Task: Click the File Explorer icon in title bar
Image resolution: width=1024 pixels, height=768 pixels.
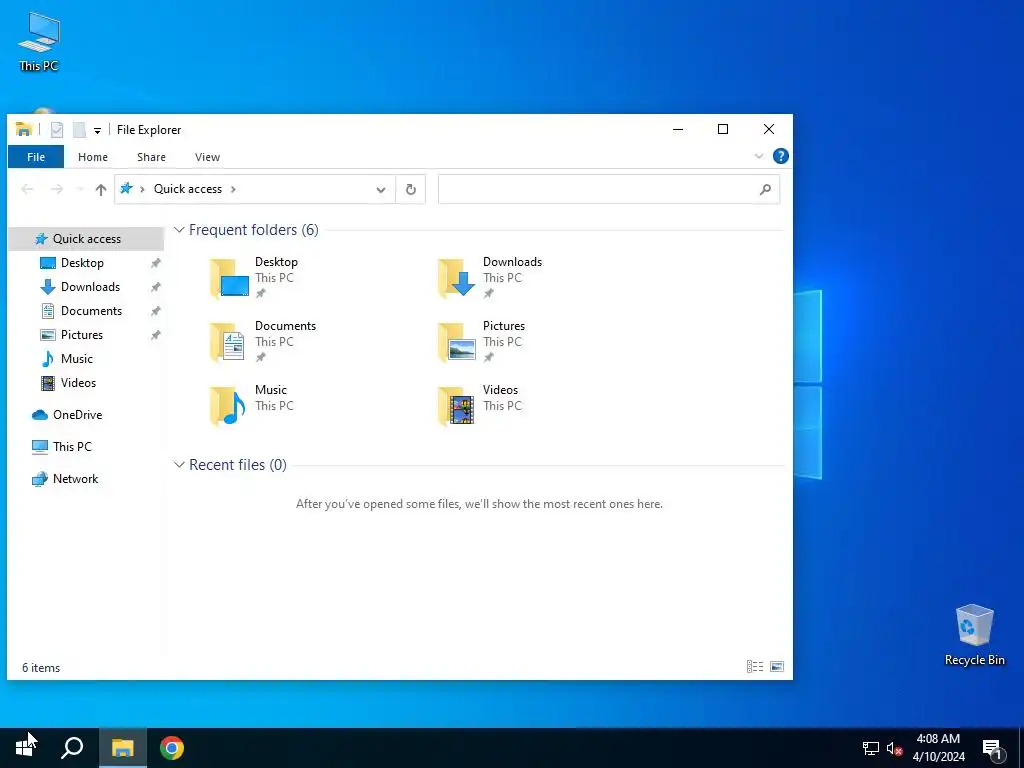Action: point(24,129)
